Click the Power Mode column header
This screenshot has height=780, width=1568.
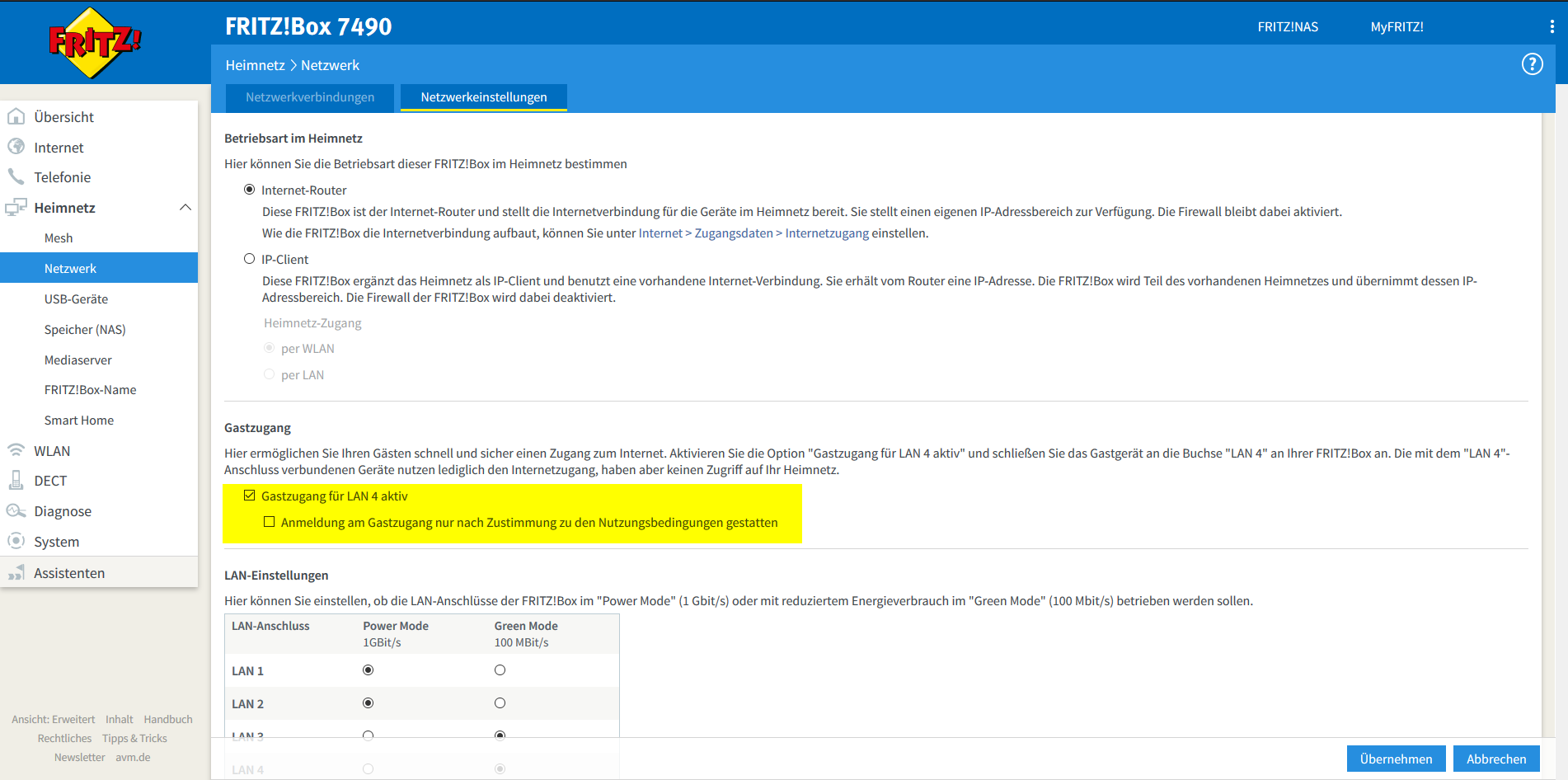(396, 626)
